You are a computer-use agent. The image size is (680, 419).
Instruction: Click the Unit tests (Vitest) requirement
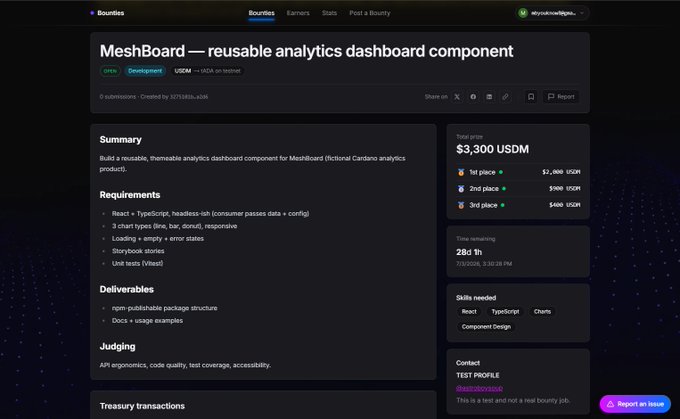tap(137, 263)
